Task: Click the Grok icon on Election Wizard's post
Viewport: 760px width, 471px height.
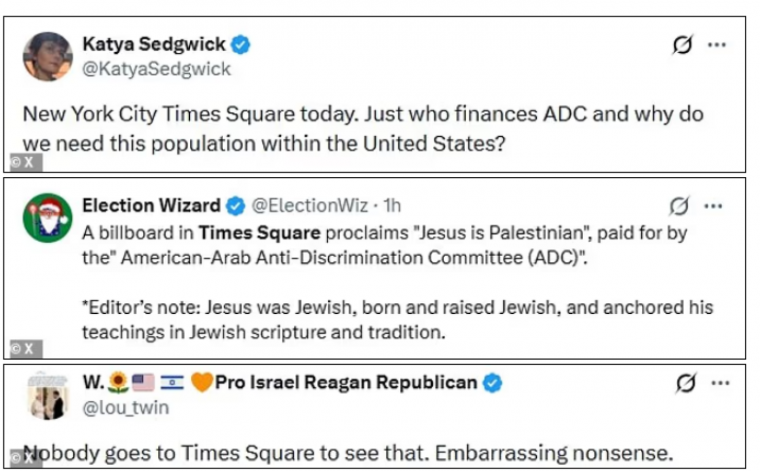Action: coord(679,206)
